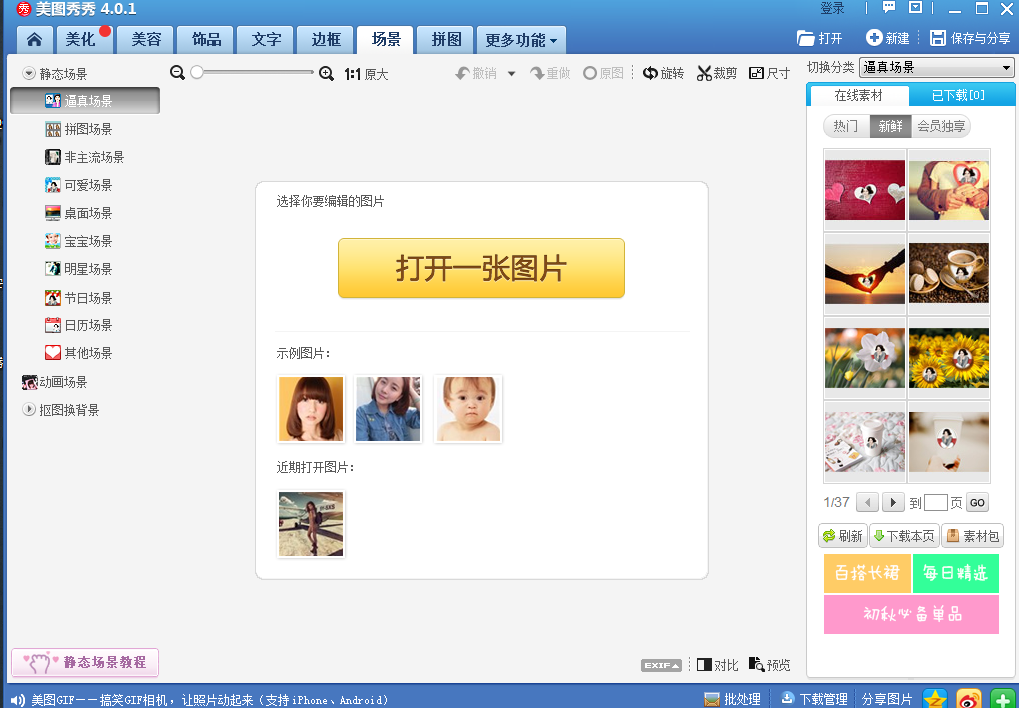
Task: Click the 旋转 rotate tool
Action: coord(664,73)
